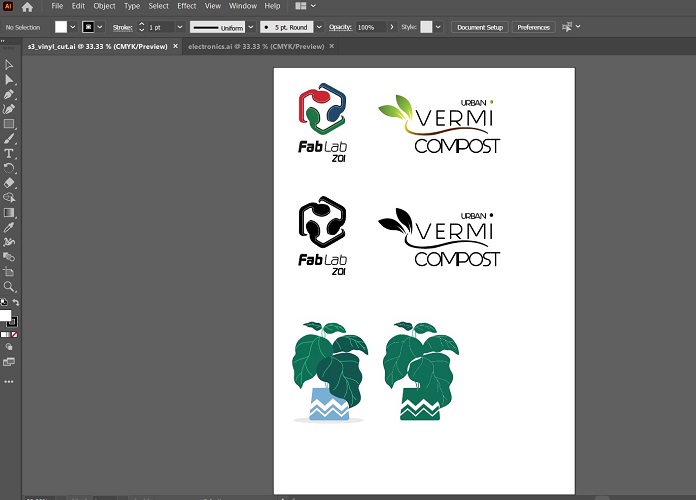Image resolution: width=696 pixels, height=500 pixels.
Task: Select the Pen tool
Action: [8, 94]
